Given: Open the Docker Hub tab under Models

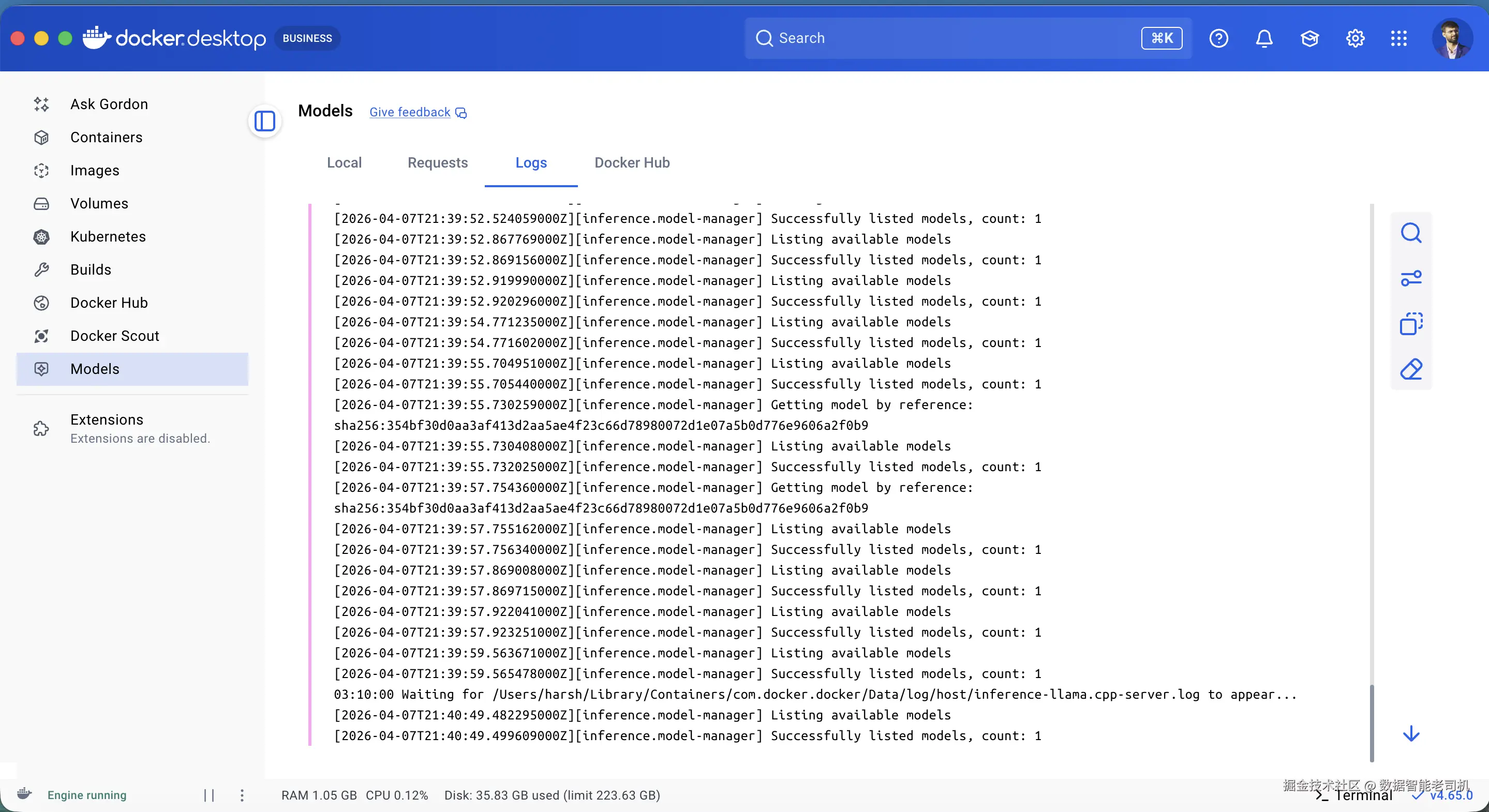Looking at the screenshot, I should point(632,163).
